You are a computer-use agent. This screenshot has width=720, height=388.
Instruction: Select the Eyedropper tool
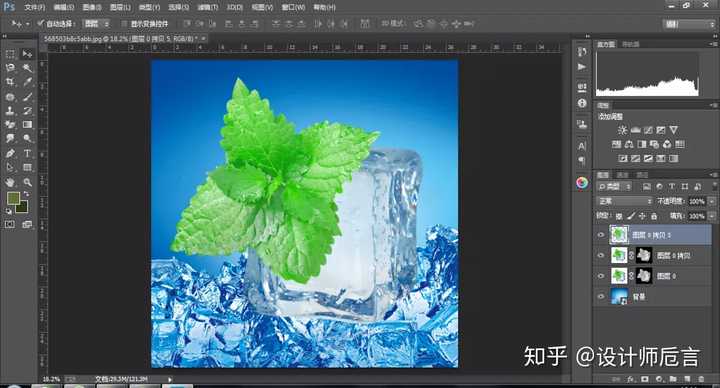[28, 82]
